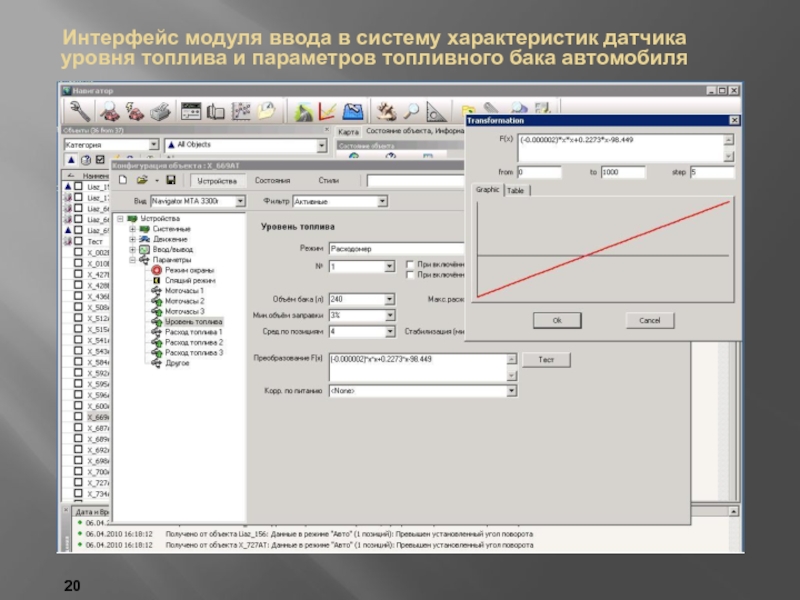Click the open folder icon in configuration toolbar
The width and height of the screenshot is (800, 600).
click(143, 180)
